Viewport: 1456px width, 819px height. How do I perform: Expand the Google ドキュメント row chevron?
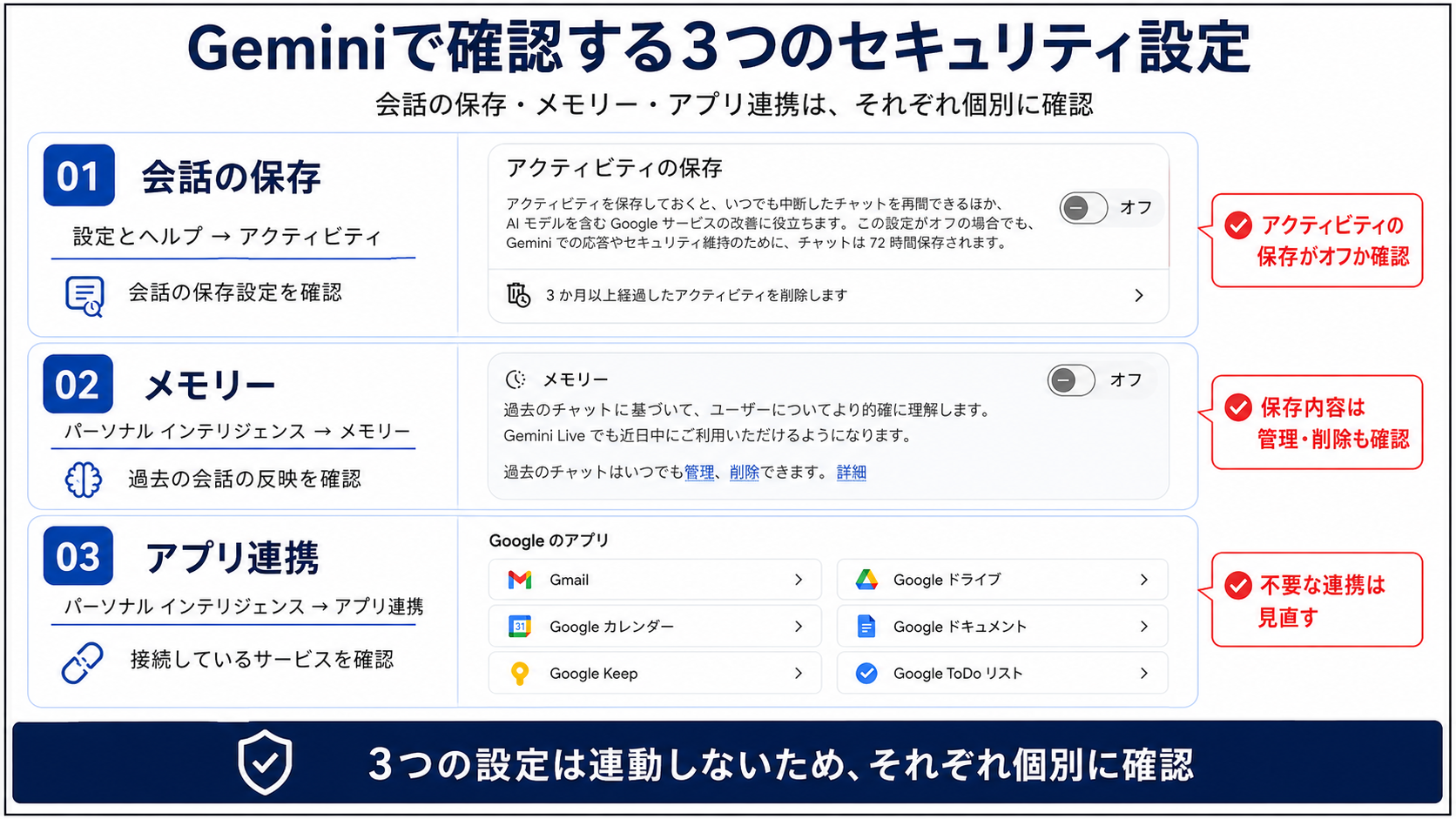(x=1144, y=627)
